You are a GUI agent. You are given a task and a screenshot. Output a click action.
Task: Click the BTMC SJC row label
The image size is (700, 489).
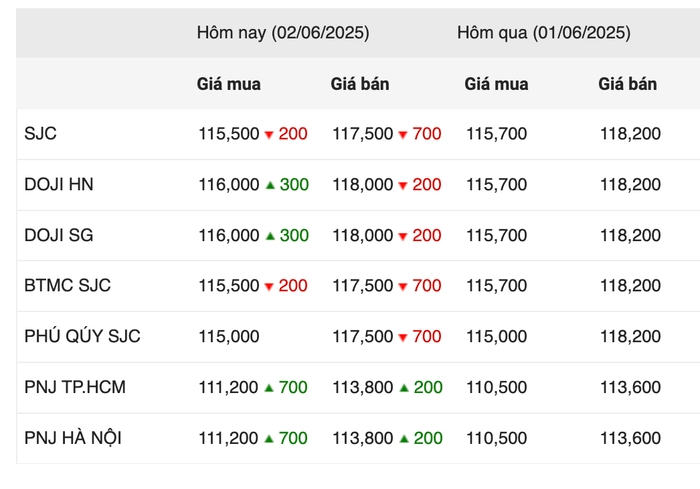tap(67, 285)
